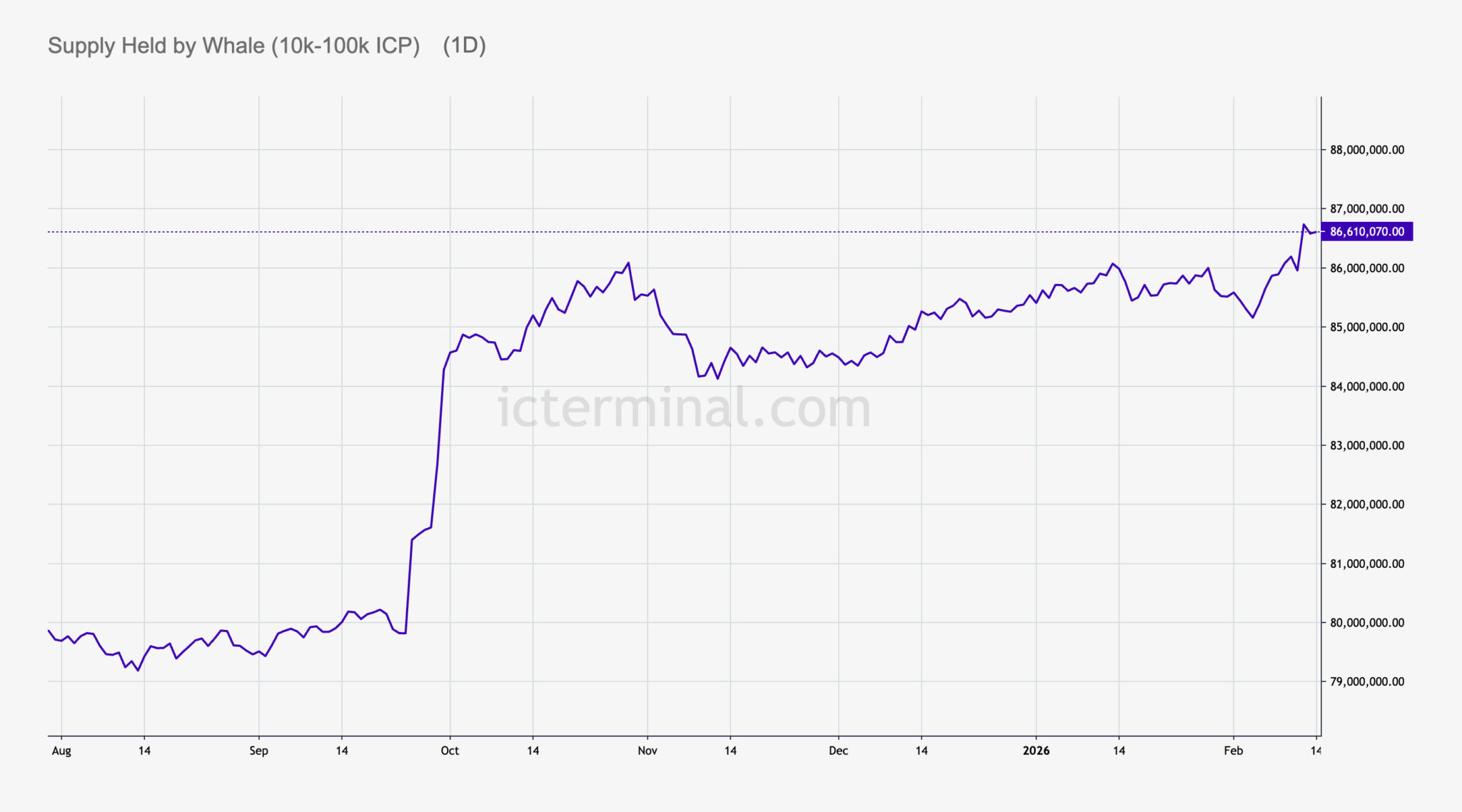Image resolution: width=1462 pixels, height=812 pixels.
Task: Click the 83,000,000.00 axis label
Action: [x=1366, y=445]
